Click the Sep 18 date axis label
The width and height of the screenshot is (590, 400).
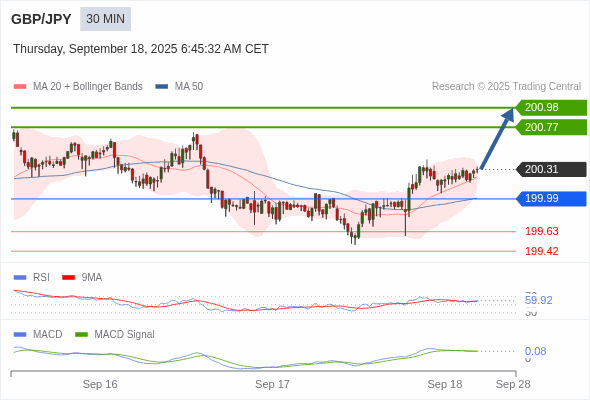pyautogui.click(x=445, y=384)
